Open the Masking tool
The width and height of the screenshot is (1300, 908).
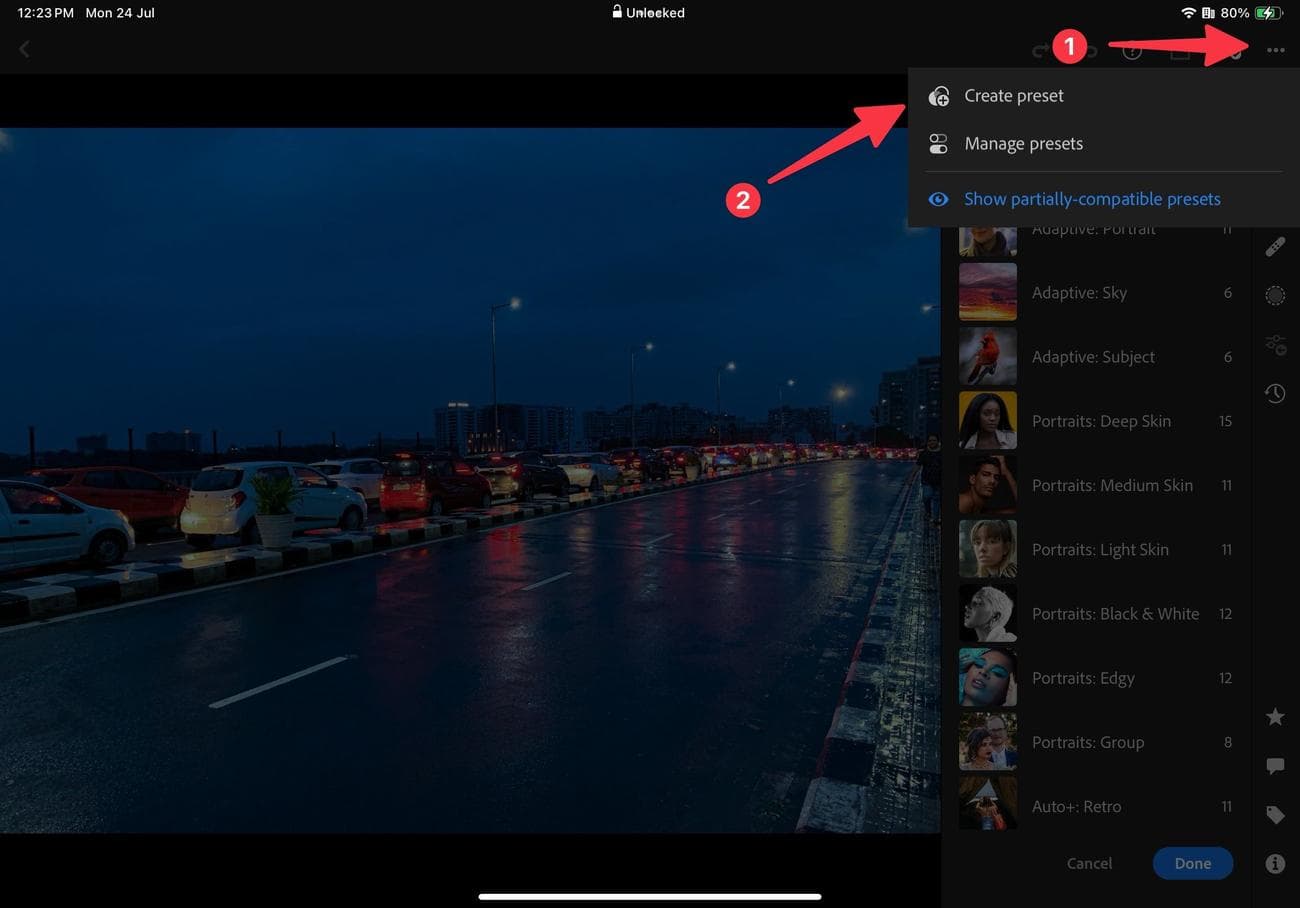click(1276, 295)
